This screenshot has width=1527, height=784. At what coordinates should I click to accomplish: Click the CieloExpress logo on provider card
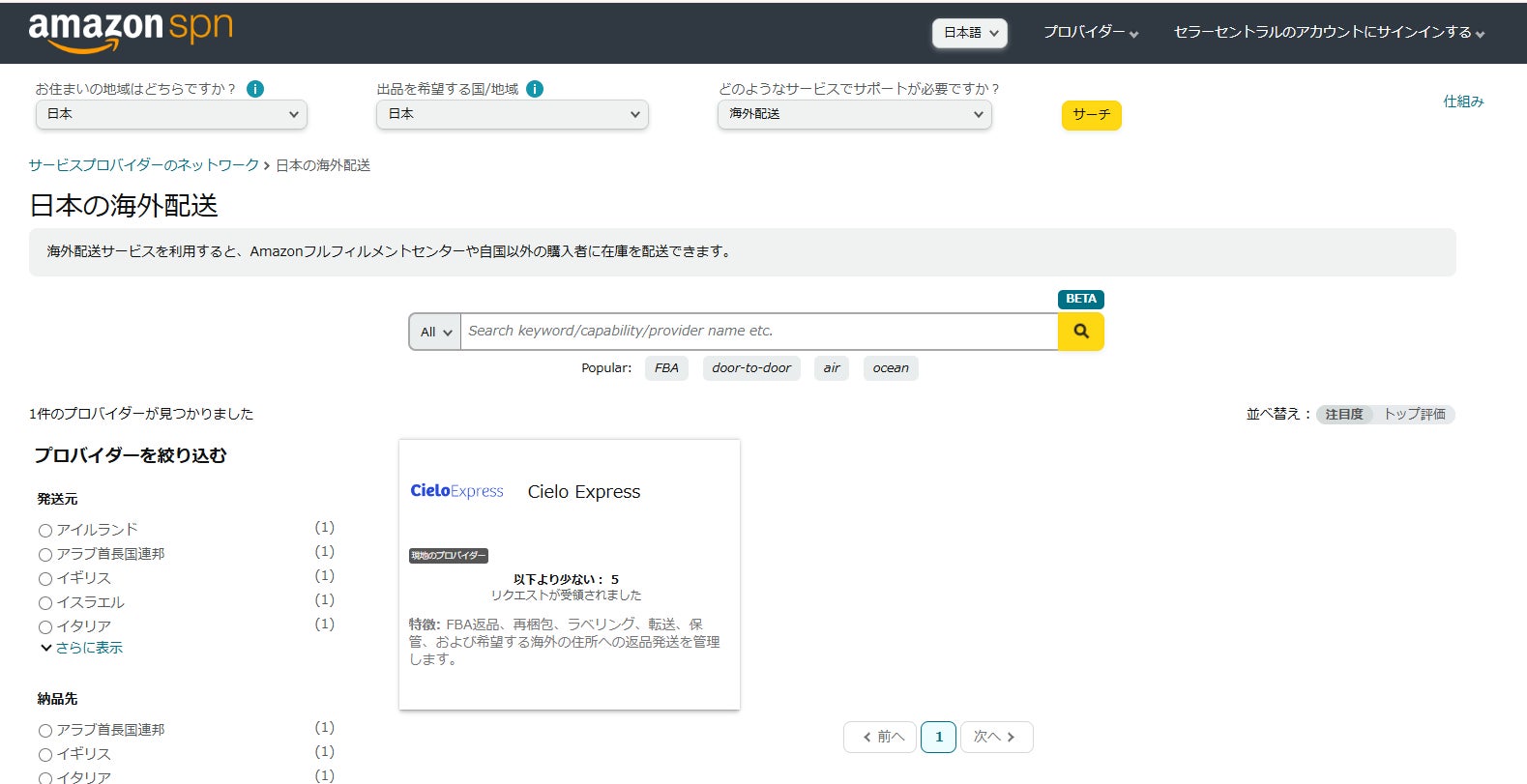coord(456,491)
